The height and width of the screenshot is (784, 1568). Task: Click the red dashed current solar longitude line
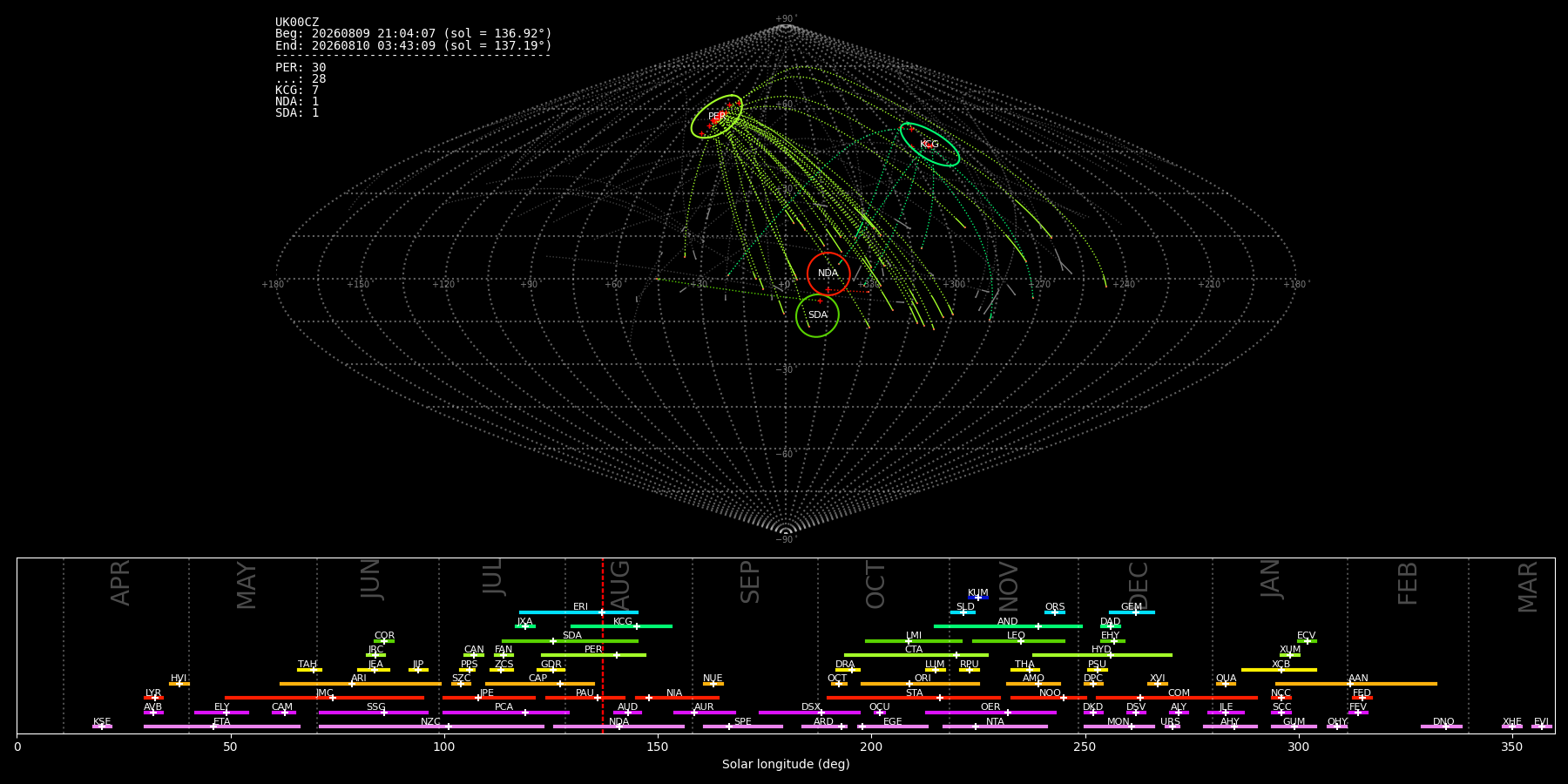(x=602, y=645)
